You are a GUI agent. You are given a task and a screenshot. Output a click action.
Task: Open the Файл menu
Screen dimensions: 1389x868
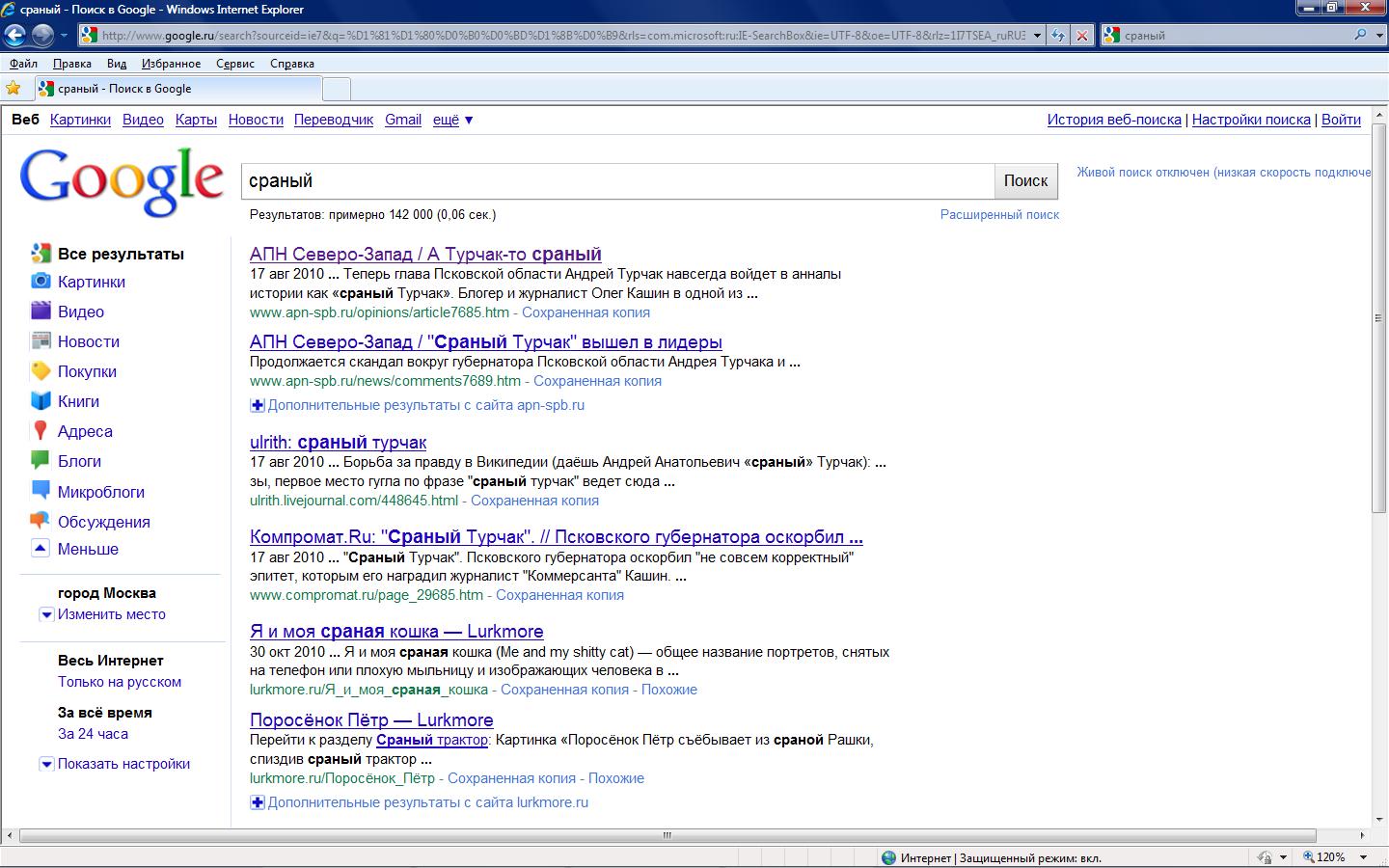tap(23, 64)
